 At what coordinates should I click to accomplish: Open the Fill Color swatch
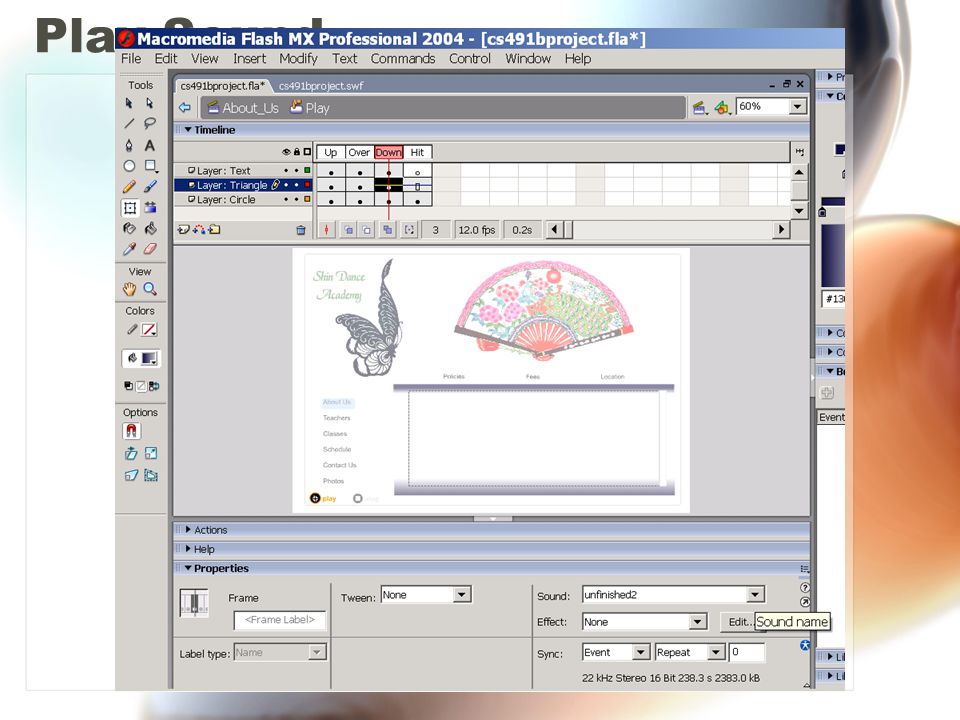(150, 358)
